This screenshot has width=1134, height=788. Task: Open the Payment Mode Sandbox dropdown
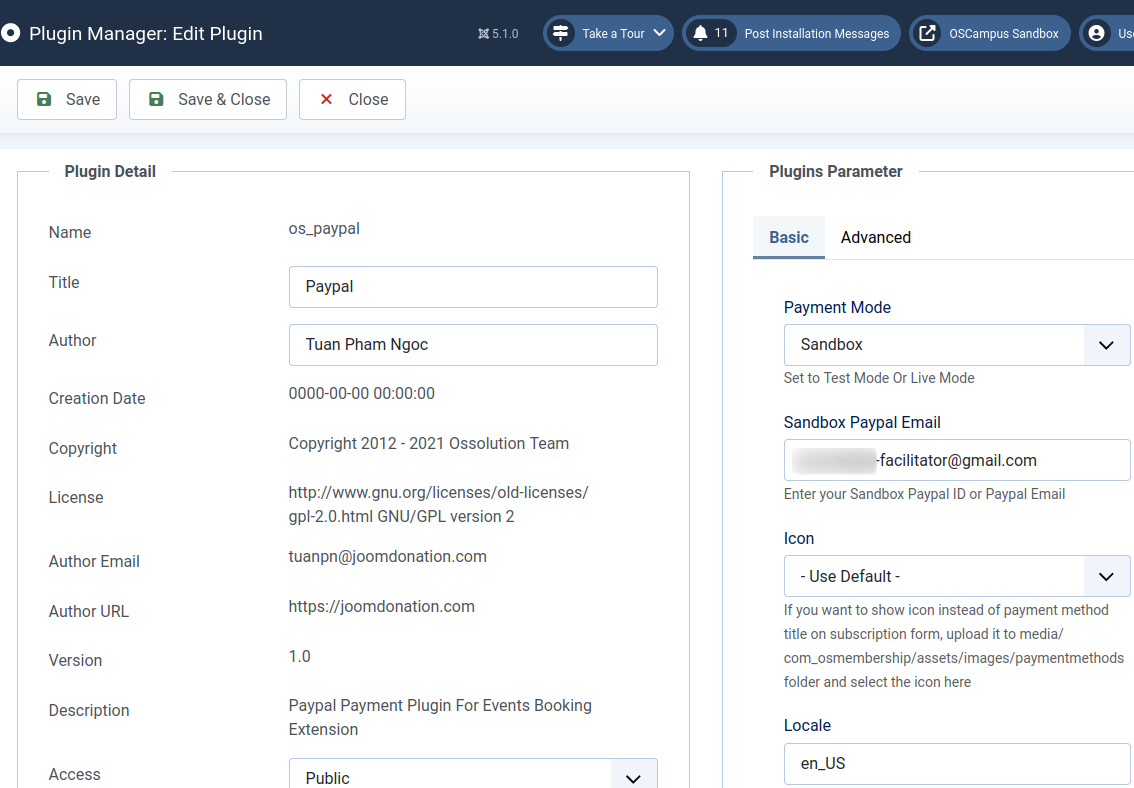click(956, 345)
